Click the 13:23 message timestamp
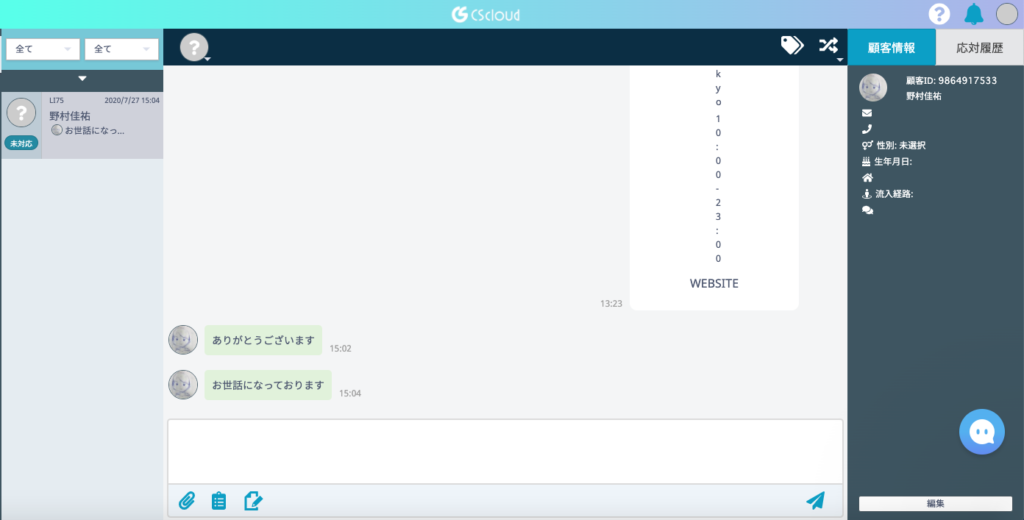The height and width of the screenshot is (520, 1024). pos(611,304)
